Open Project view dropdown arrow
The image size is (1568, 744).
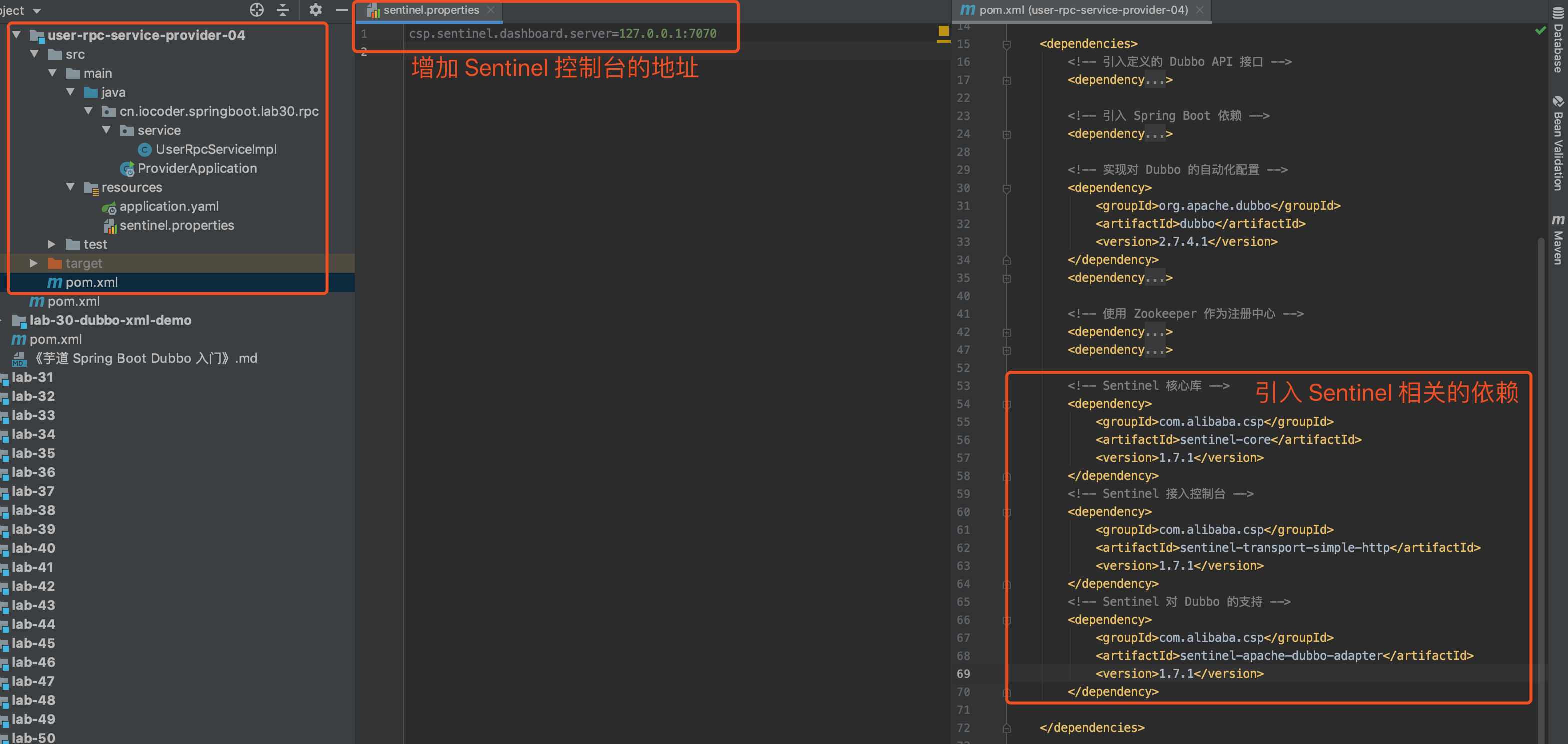[x=37, y=11]
